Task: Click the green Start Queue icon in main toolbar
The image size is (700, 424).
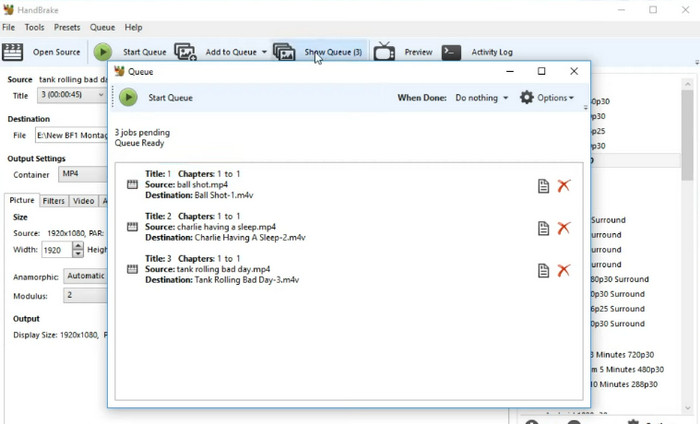Action: click(x=103, y=52)
